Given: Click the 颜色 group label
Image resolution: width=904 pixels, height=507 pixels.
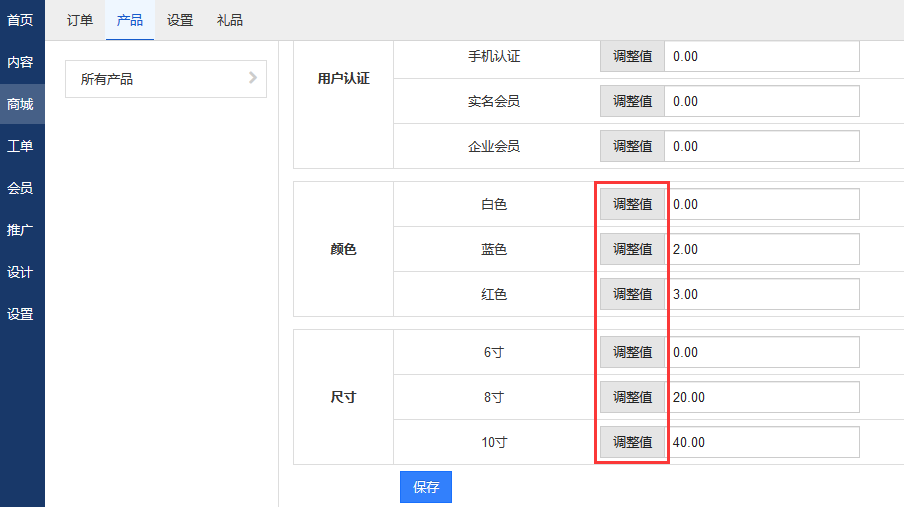Looking at the screenshot, I should click(x=344, y=249).
